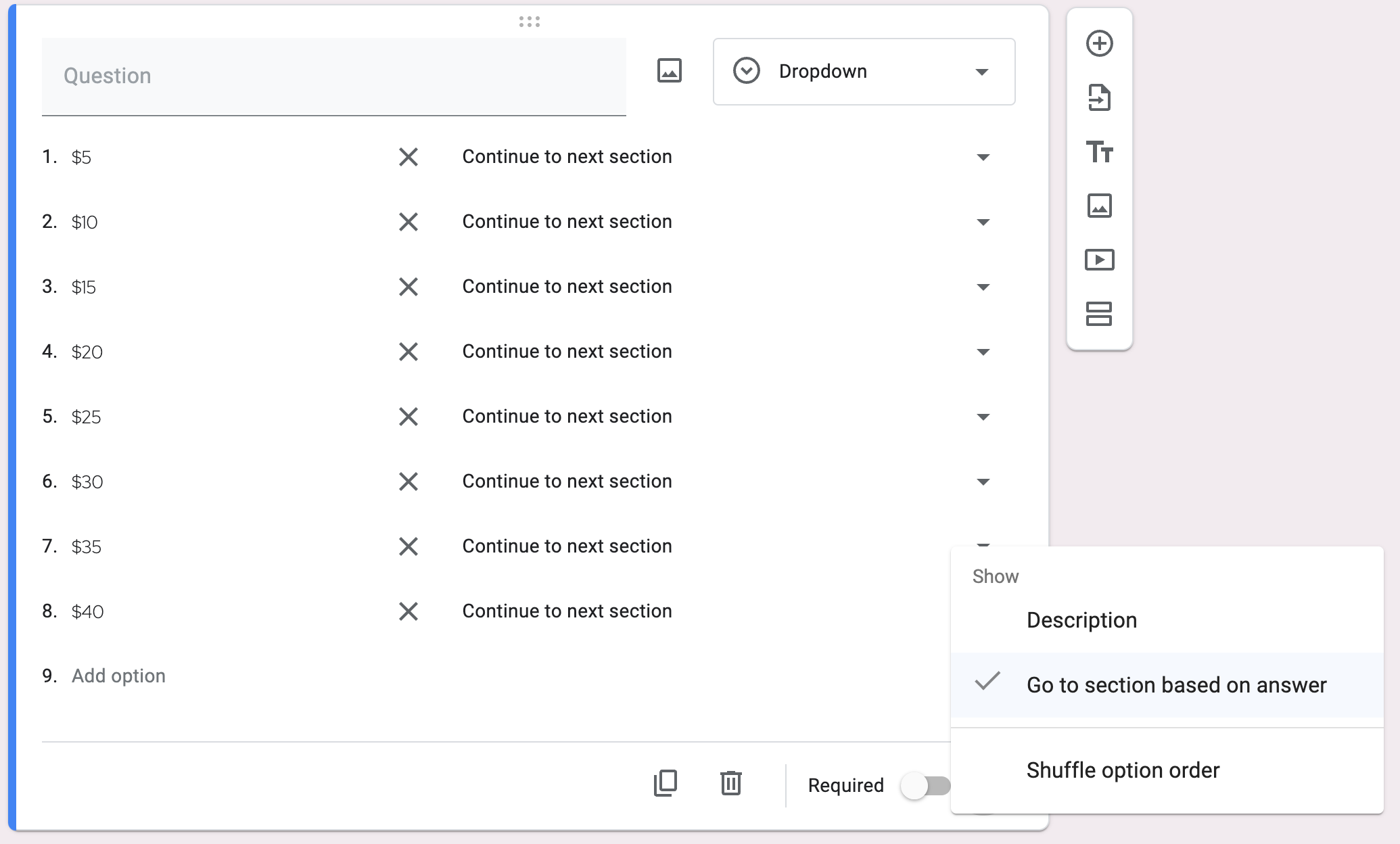This screenshot has width=1400, height=844.
Task: Duplicate this question with the copy icon
Action: pyautogui.click(x=666, y=783)
